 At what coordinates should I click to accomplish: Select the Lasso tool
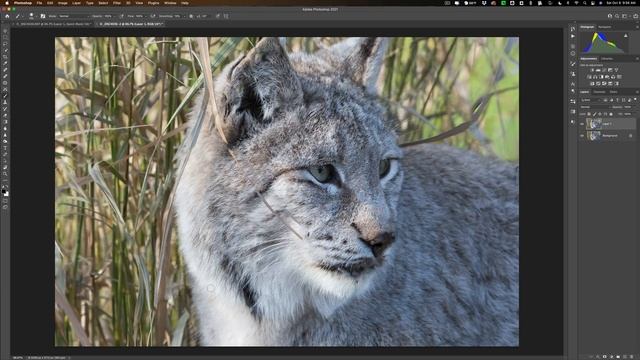coord(5,44)
